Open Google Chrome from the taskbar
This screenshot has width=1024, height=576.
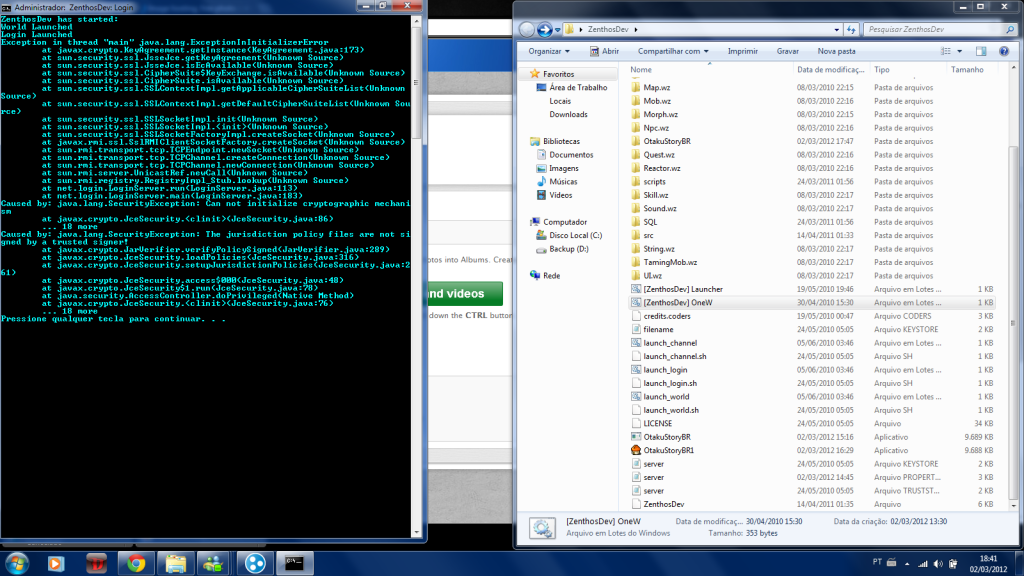point(134,562)
